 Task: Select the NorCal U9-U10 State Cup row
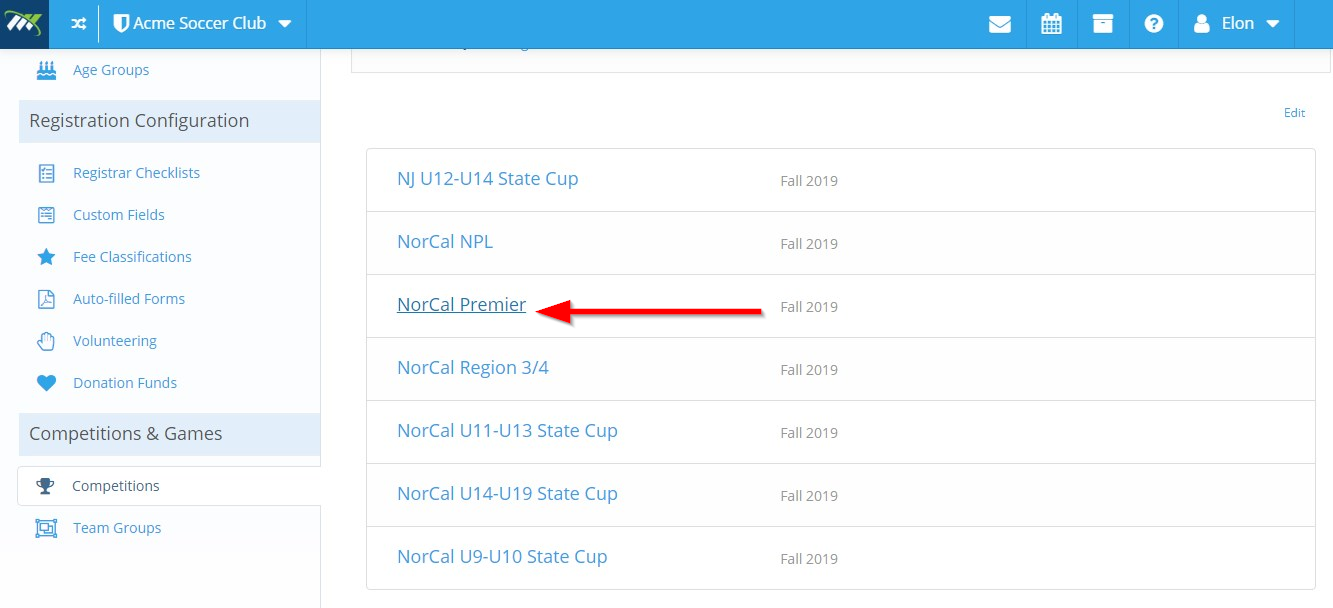pyautogui.click(x=840, y=558)
